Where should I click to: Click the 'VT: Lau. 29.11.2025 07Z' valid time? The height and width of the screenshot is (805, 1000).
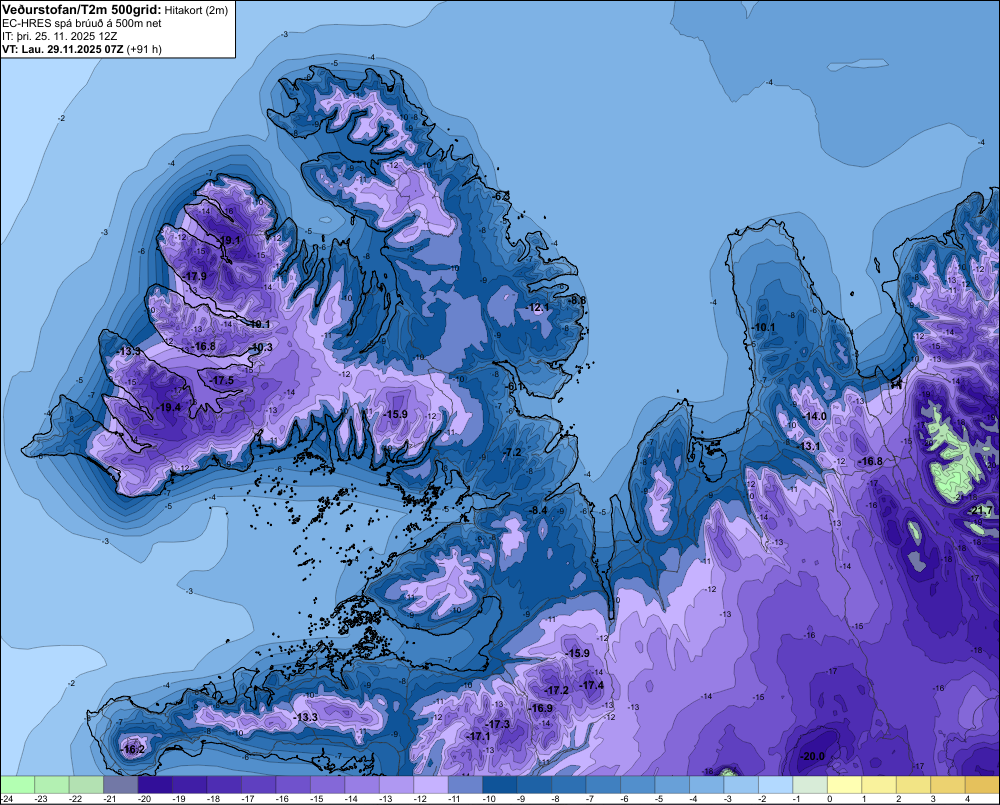[x=63, y=49]
